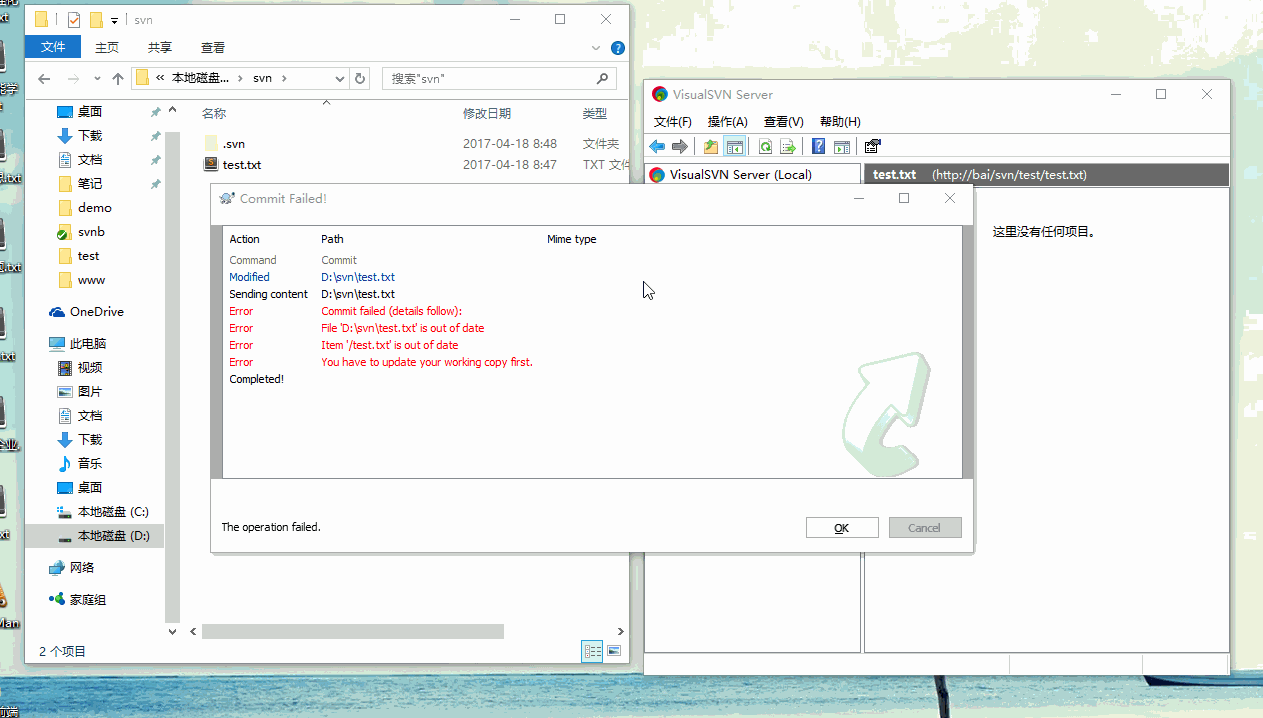Open Explorer recent locations dropdown

97,78
